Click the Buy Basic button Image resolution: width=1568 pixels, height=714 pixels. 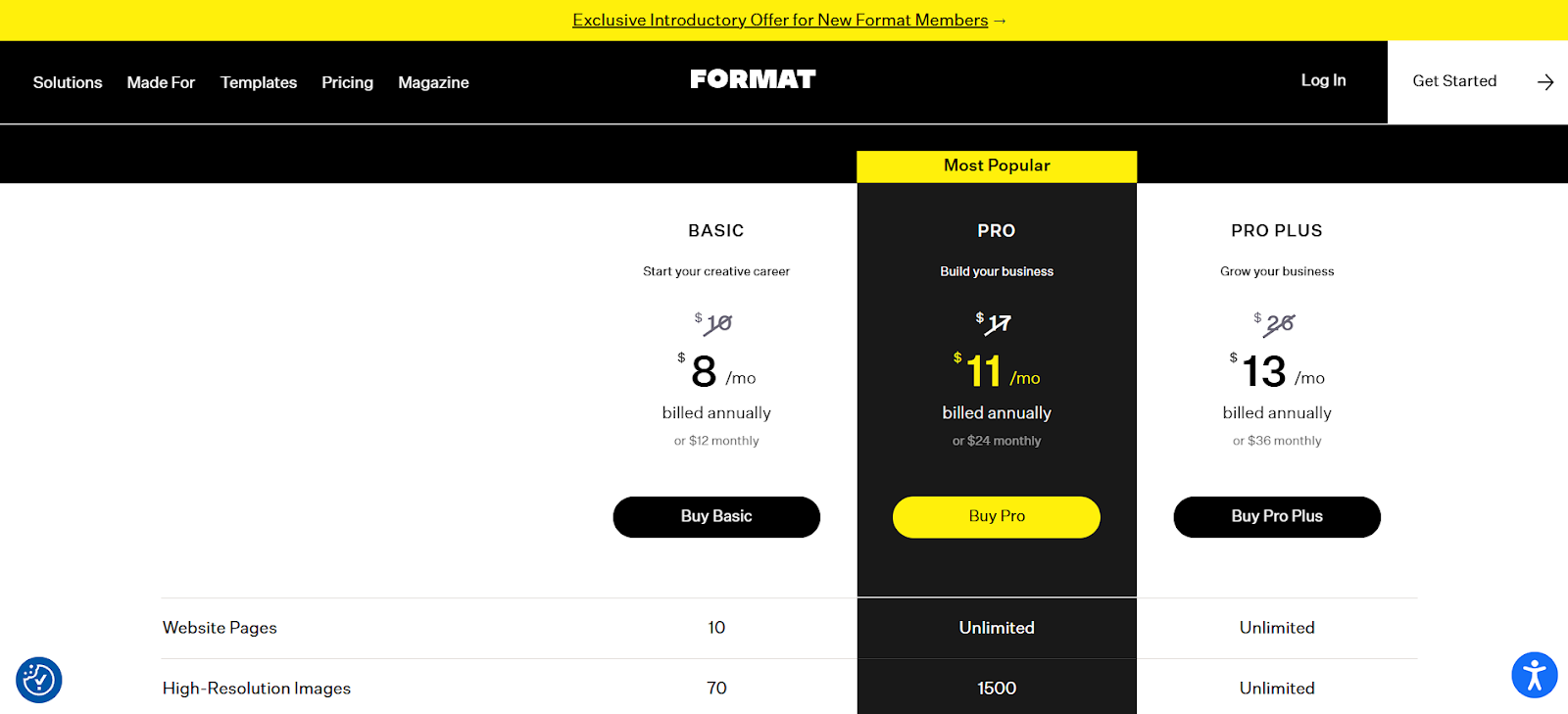click(716, 517)
